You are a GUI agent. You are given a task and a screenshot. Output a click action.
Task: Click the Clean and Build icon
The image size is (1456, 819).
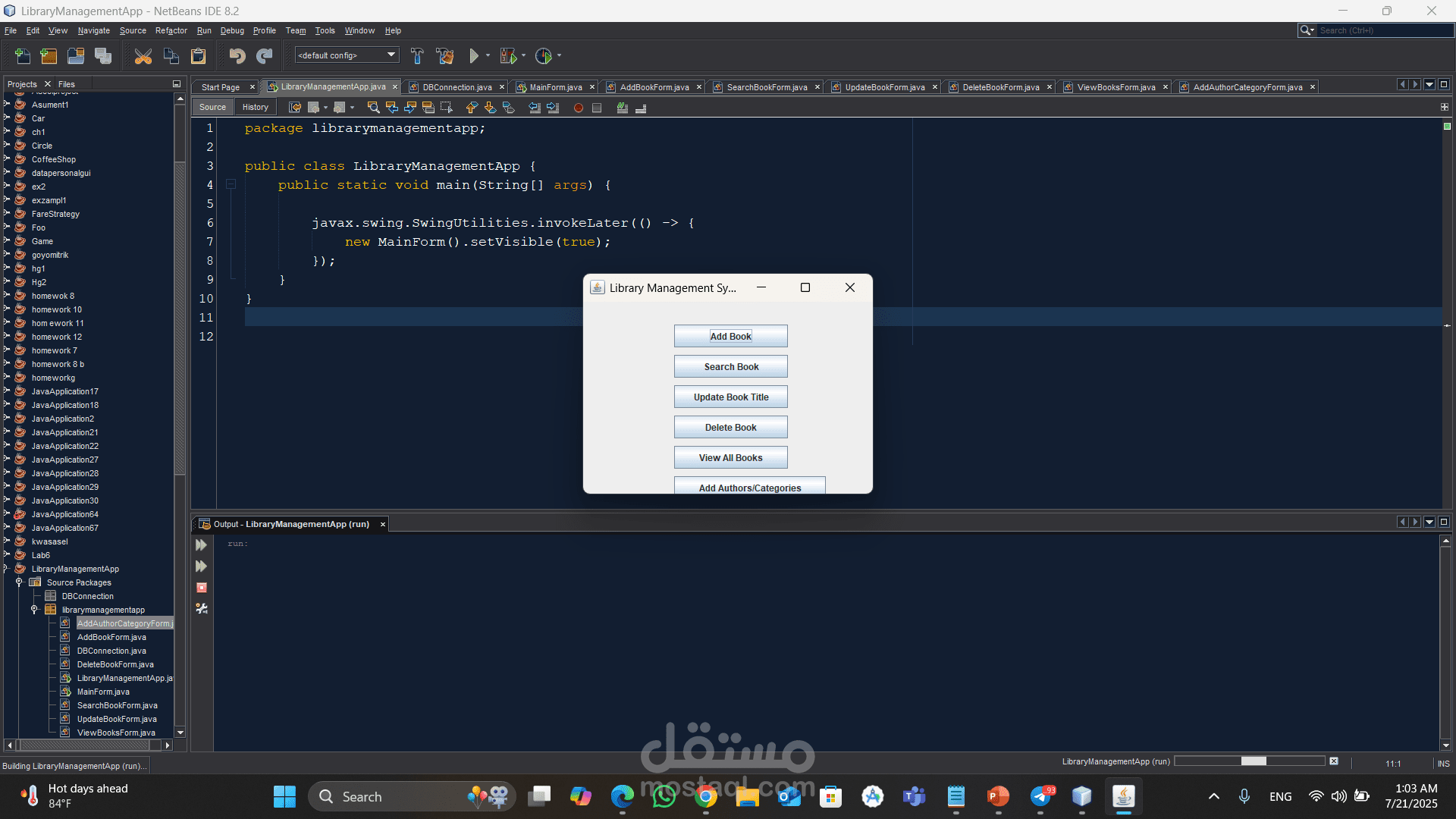(445, 55)
